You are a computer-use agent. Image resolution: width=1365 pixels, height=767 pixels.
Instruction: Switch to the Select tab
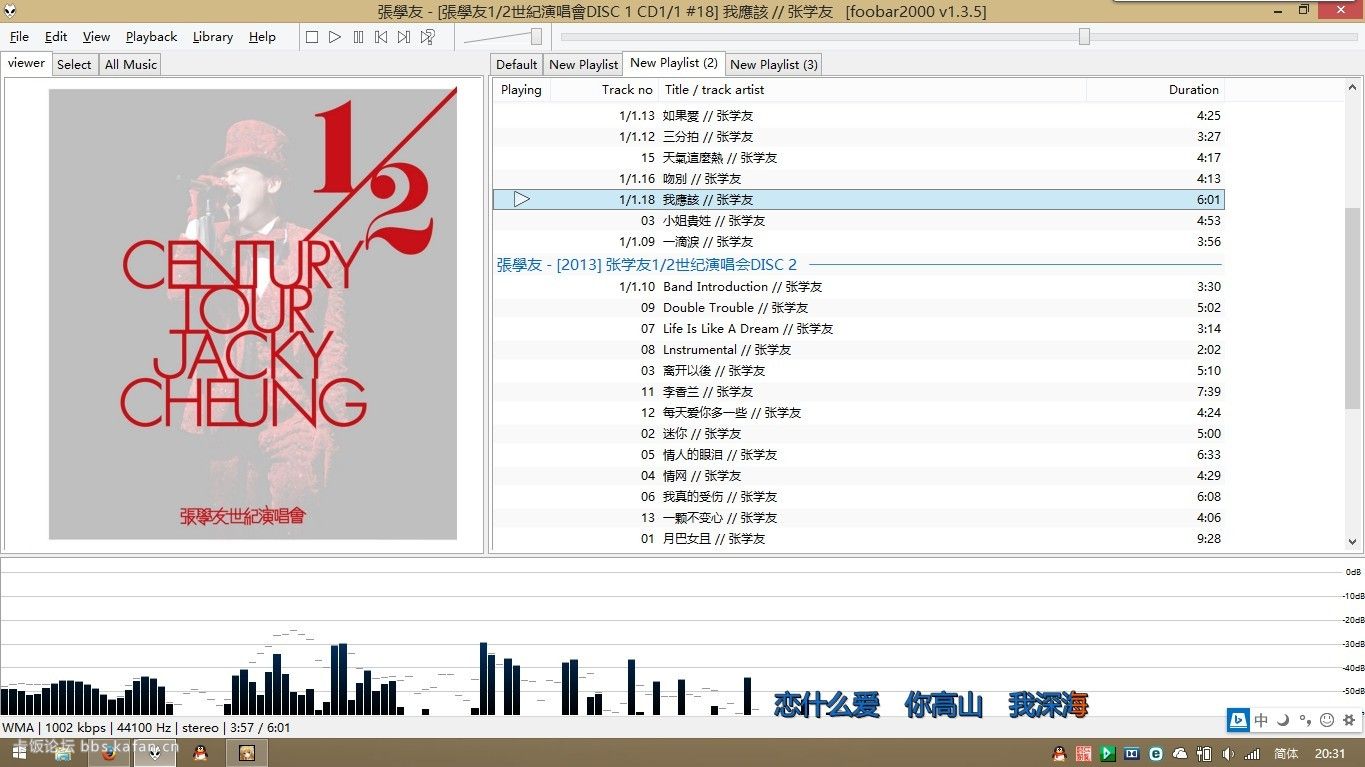point(74,65)
